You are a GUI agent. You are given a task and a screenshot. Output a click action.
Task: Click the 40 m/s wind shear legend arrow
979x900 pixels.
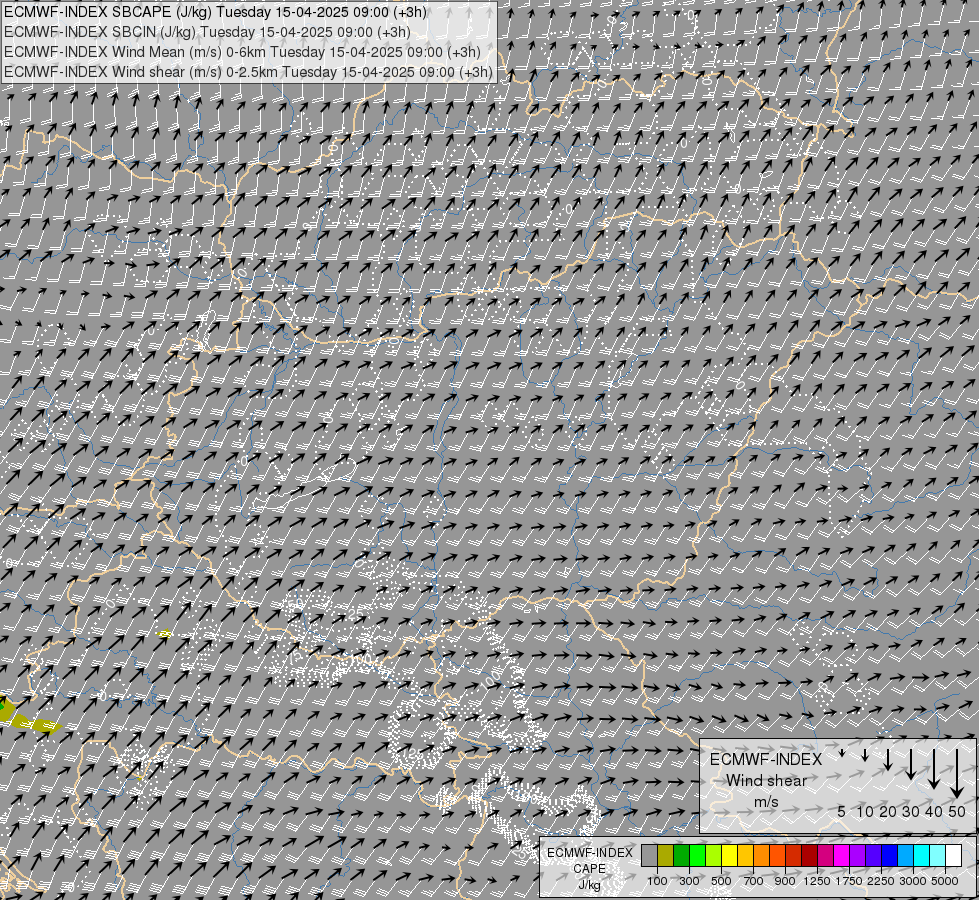(x=934, y=769)
